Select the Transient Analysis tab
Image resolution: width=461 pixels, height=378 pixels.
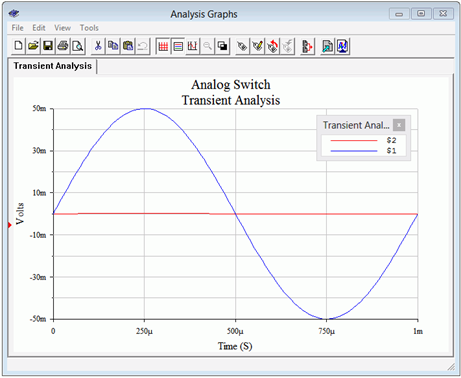(x=52, y=66)
